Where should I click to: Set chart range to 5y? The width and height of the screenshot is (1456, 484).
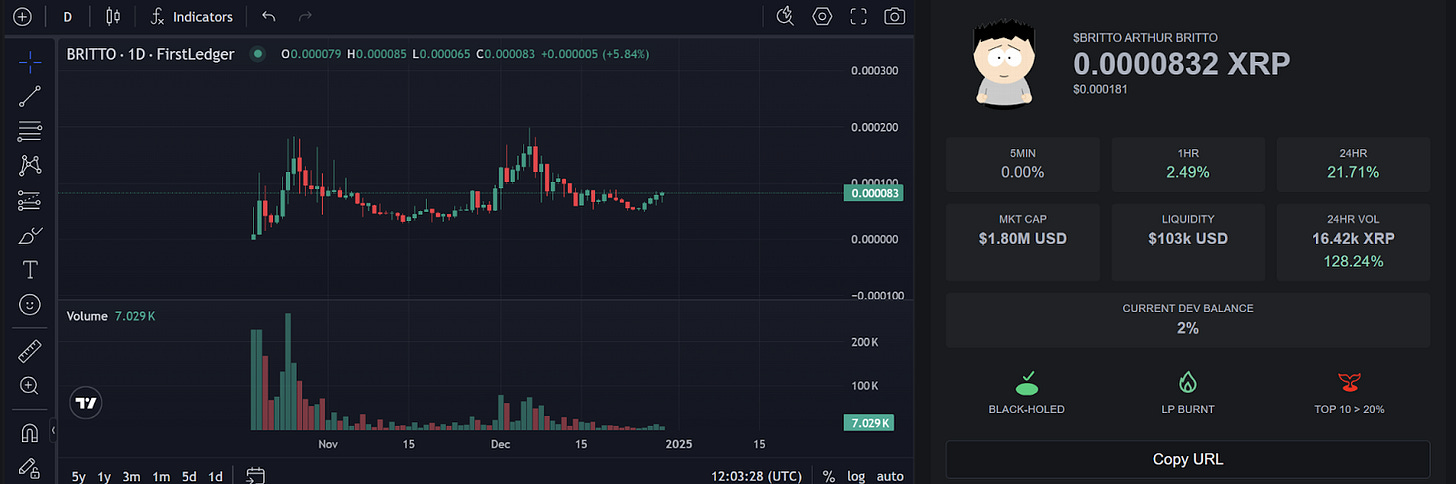79,477
